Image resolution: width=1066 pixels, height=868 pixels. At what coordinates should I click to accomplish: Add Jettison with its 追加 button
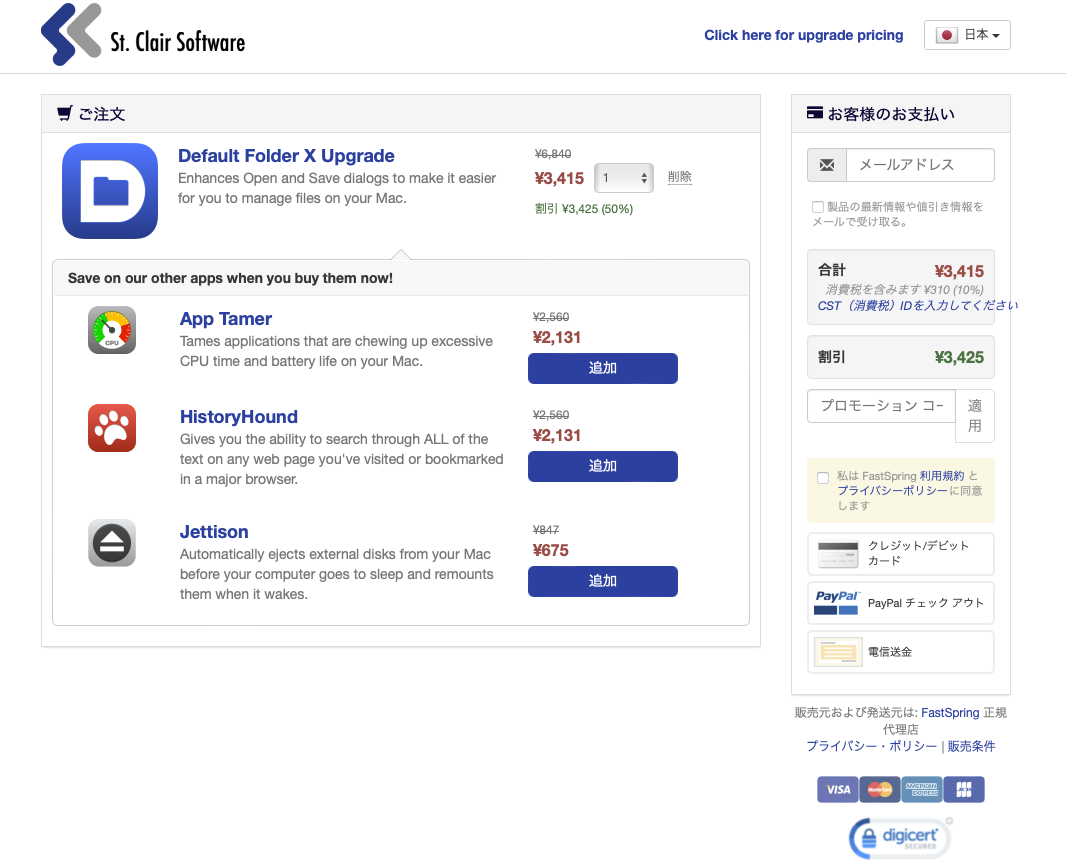[603, 581]
